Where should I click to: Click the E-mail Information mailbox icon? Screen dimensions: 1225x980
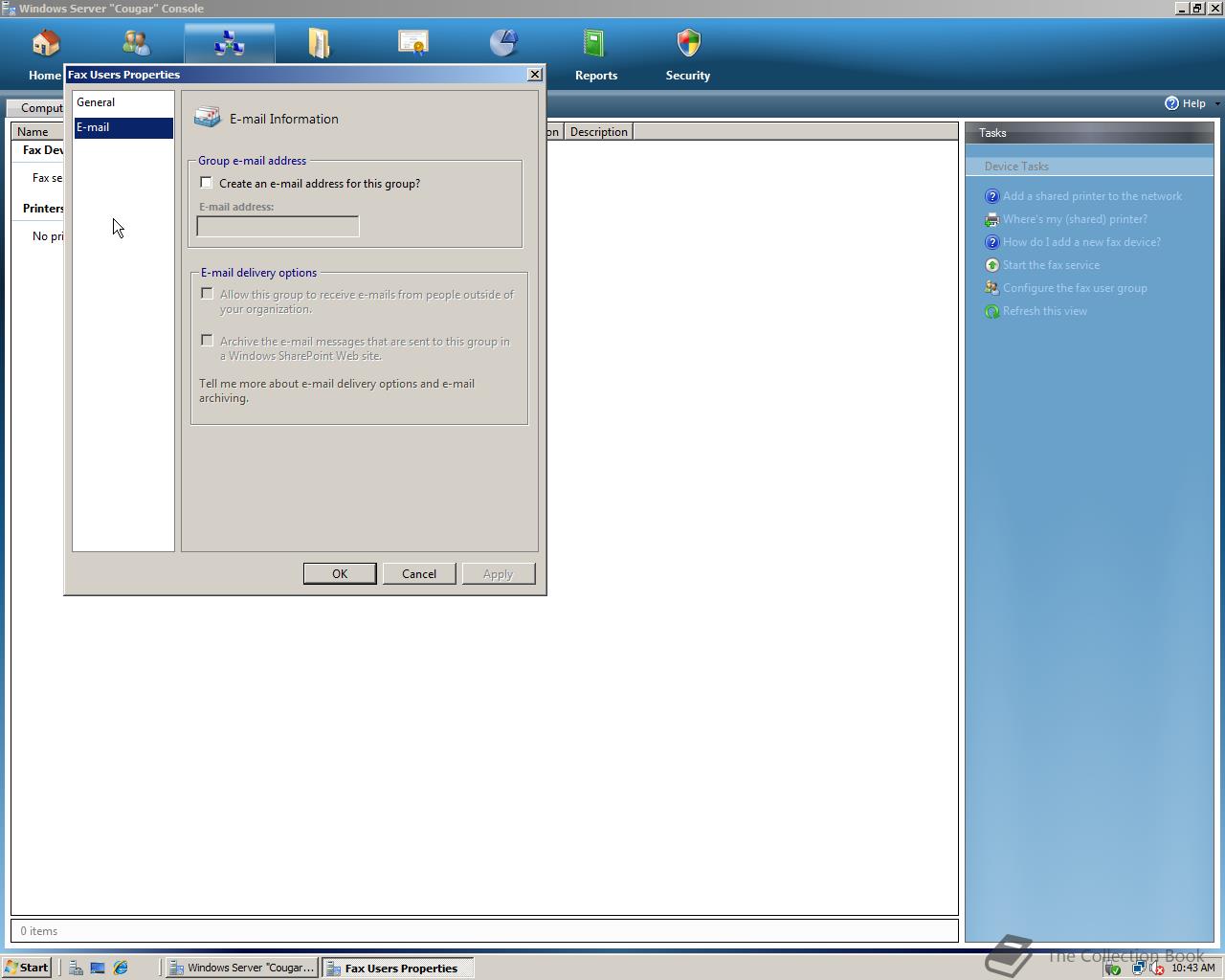coord(207,118)
